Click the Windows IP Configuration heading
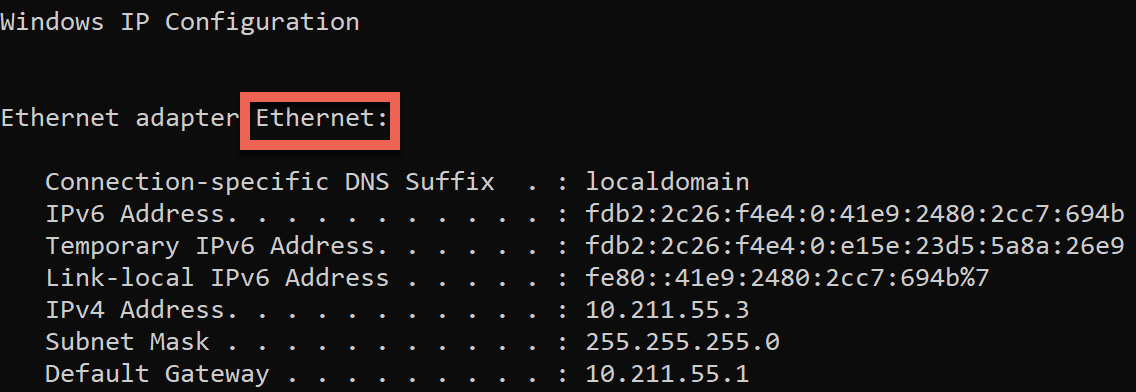Viewport: 1136px width, 392px height. [x=180, y=22]
